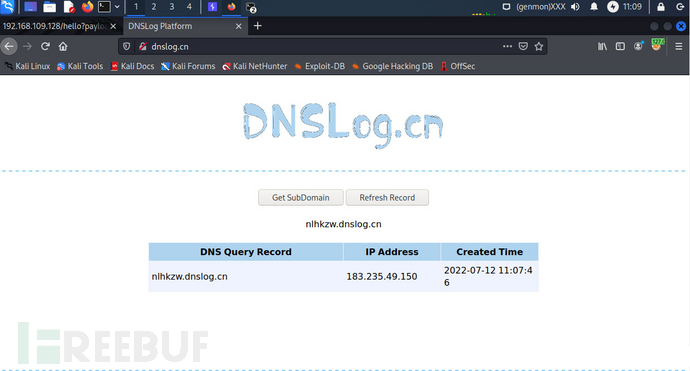690x371 pixels.
Task: Open the OffSec bookmark
Action: point(458,66)
